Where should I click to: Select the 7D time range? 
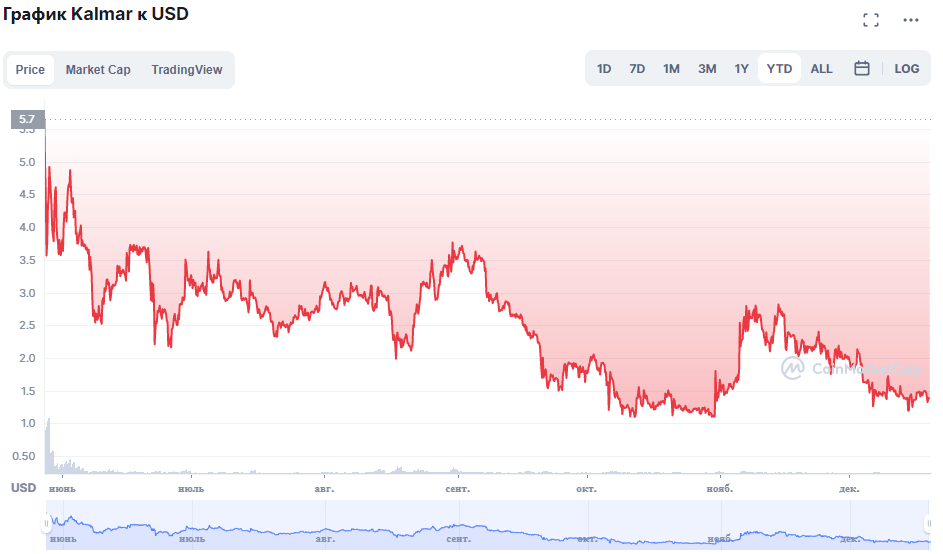[x=637, y=69]
